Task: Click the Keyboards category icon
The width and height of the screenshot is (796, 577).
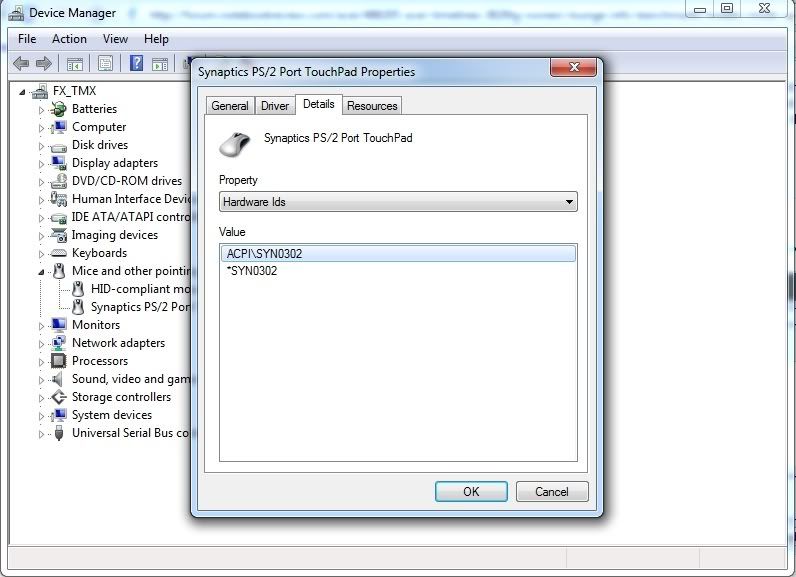Action: coord(58,253)
